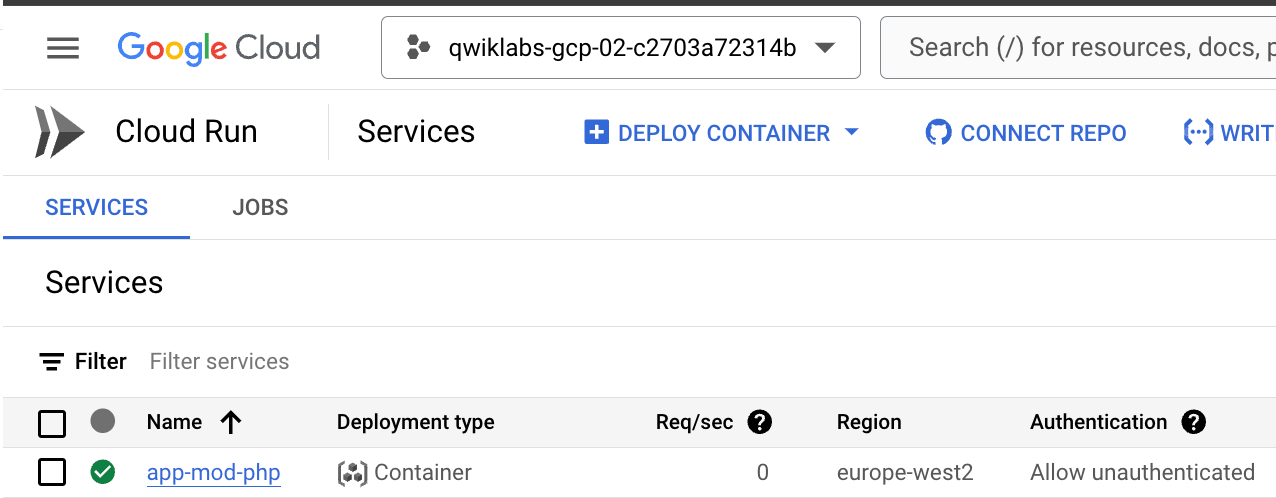
Task: Open the hamburger navigation menu
Action: coord(63,48)
